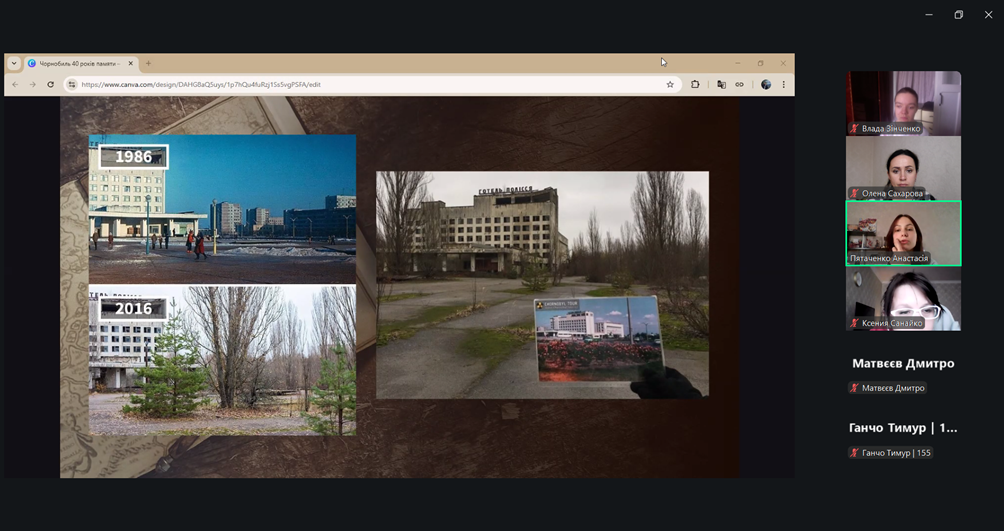Screen dimensions: 1004x531
Task: Select the 1986 hotel photo
Action: pos(222,209)
